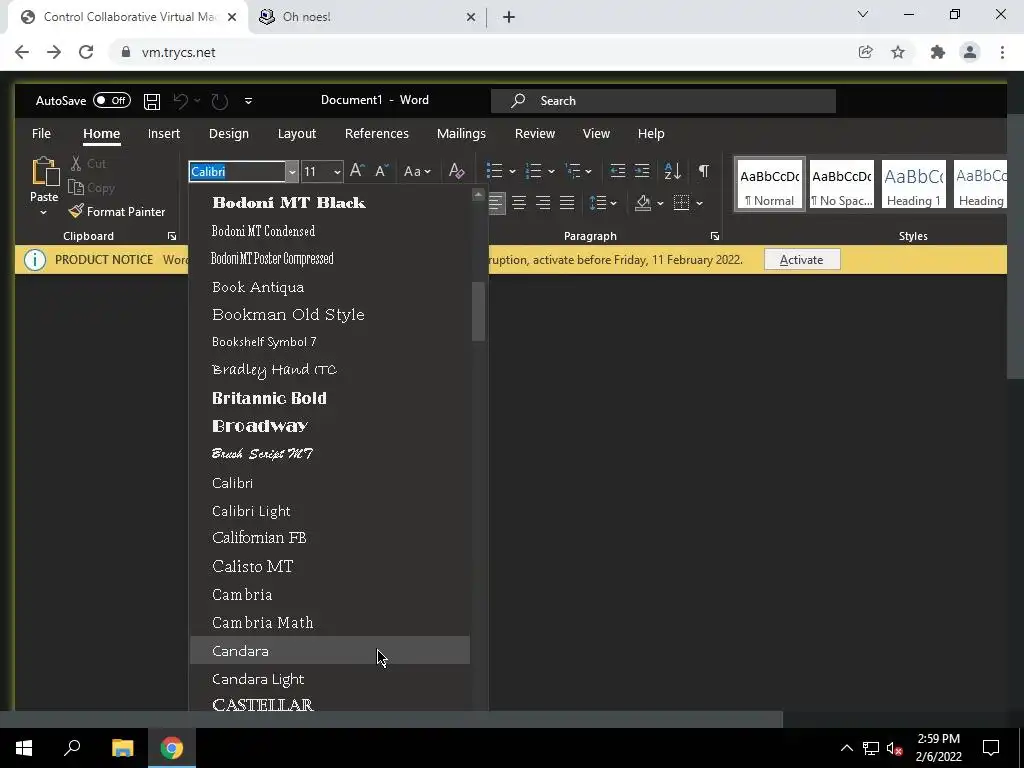Open the font size dropdown arrow
Image resolution: width=1024 pixels, height=768 pixels.
tap(337, 172)
